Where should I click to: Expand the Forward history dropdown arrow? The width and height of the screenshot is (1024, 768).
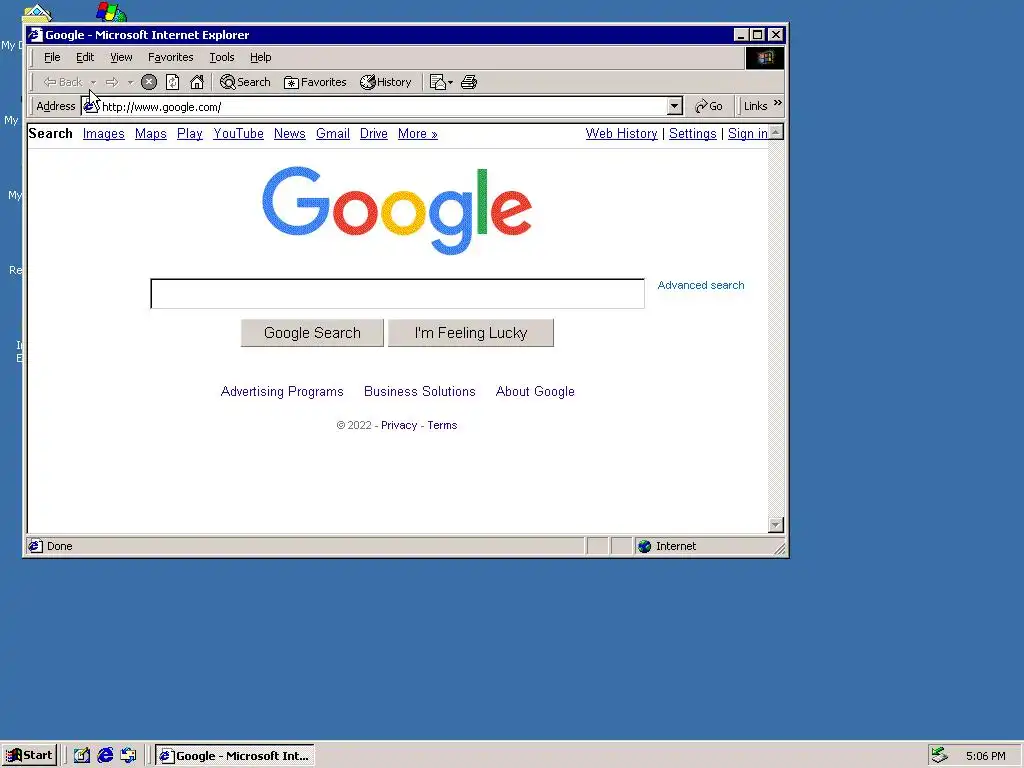coord(131,82)
